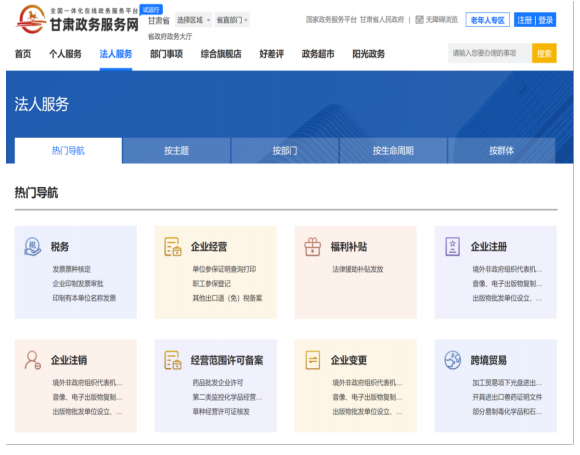
Task: Click the 企业经营 card icon
Action: [173, 247]
